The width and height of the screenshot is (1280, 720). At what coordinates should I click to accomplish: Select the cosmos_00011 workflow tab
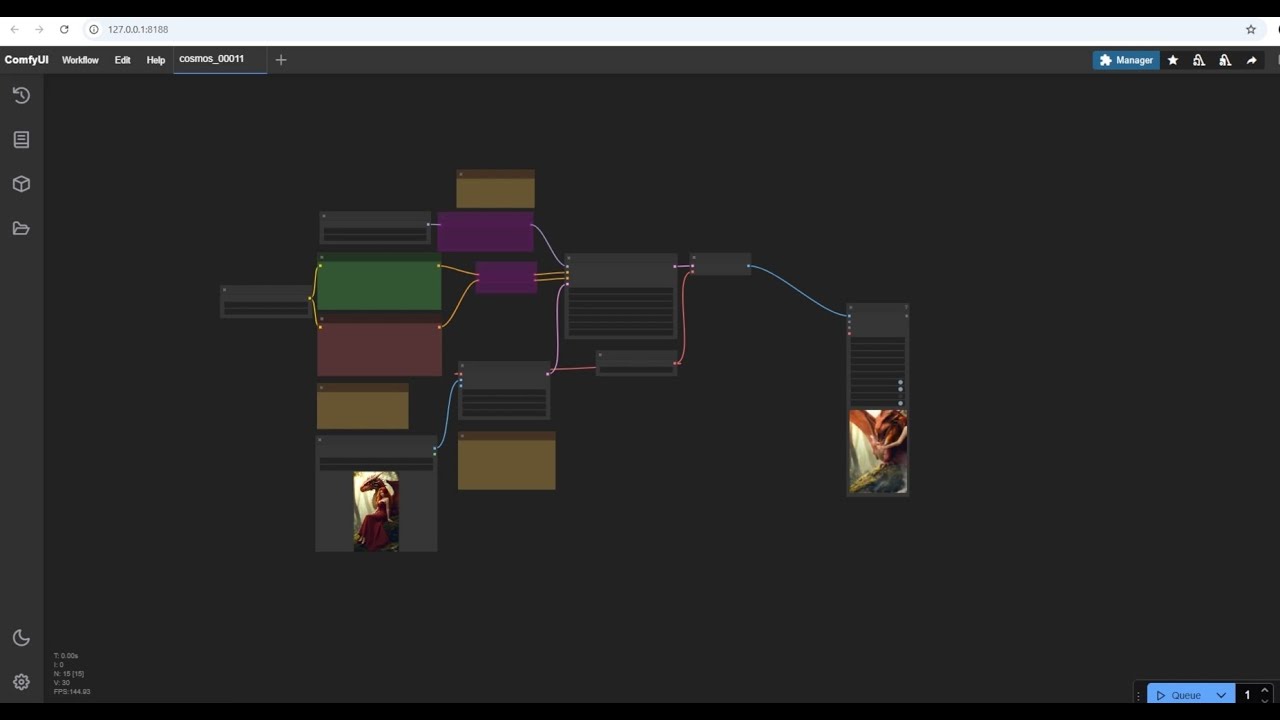click(x=220, y=59)
